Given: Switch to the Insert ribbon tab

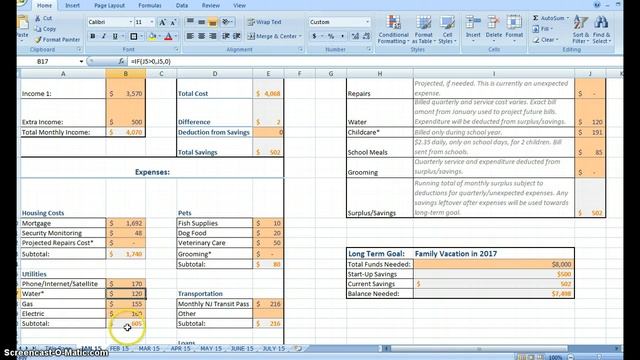Looking at the screenshot, I should pos(73,5).
